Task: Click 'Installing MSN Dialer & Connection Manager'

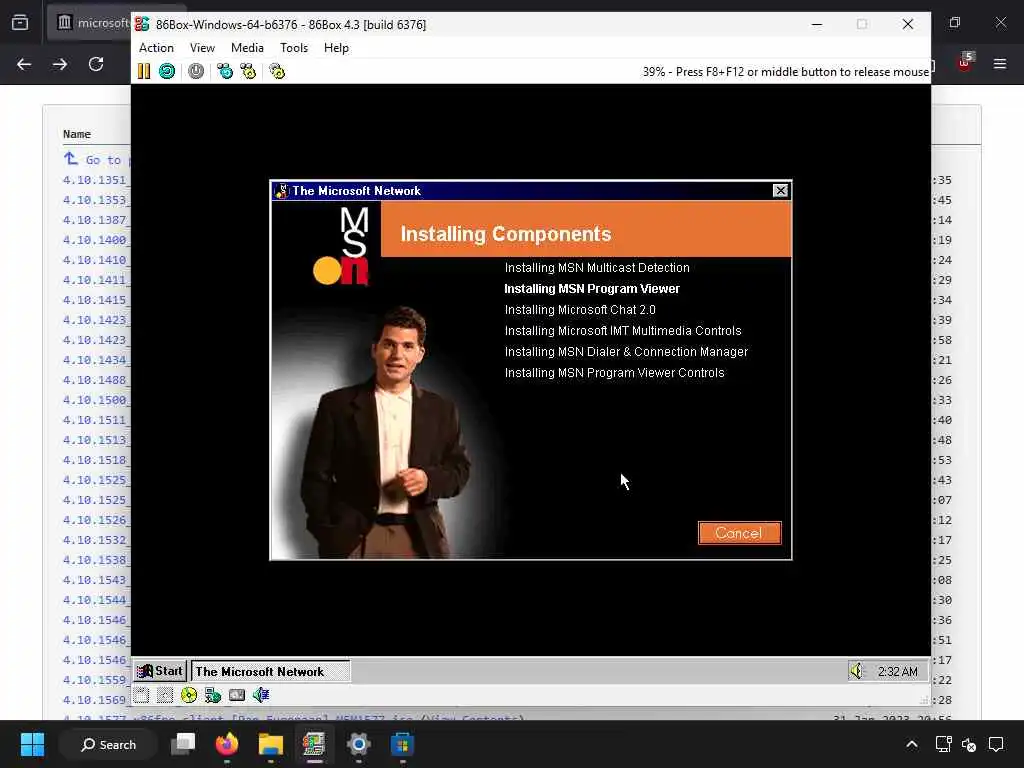Action: (626, 351)
